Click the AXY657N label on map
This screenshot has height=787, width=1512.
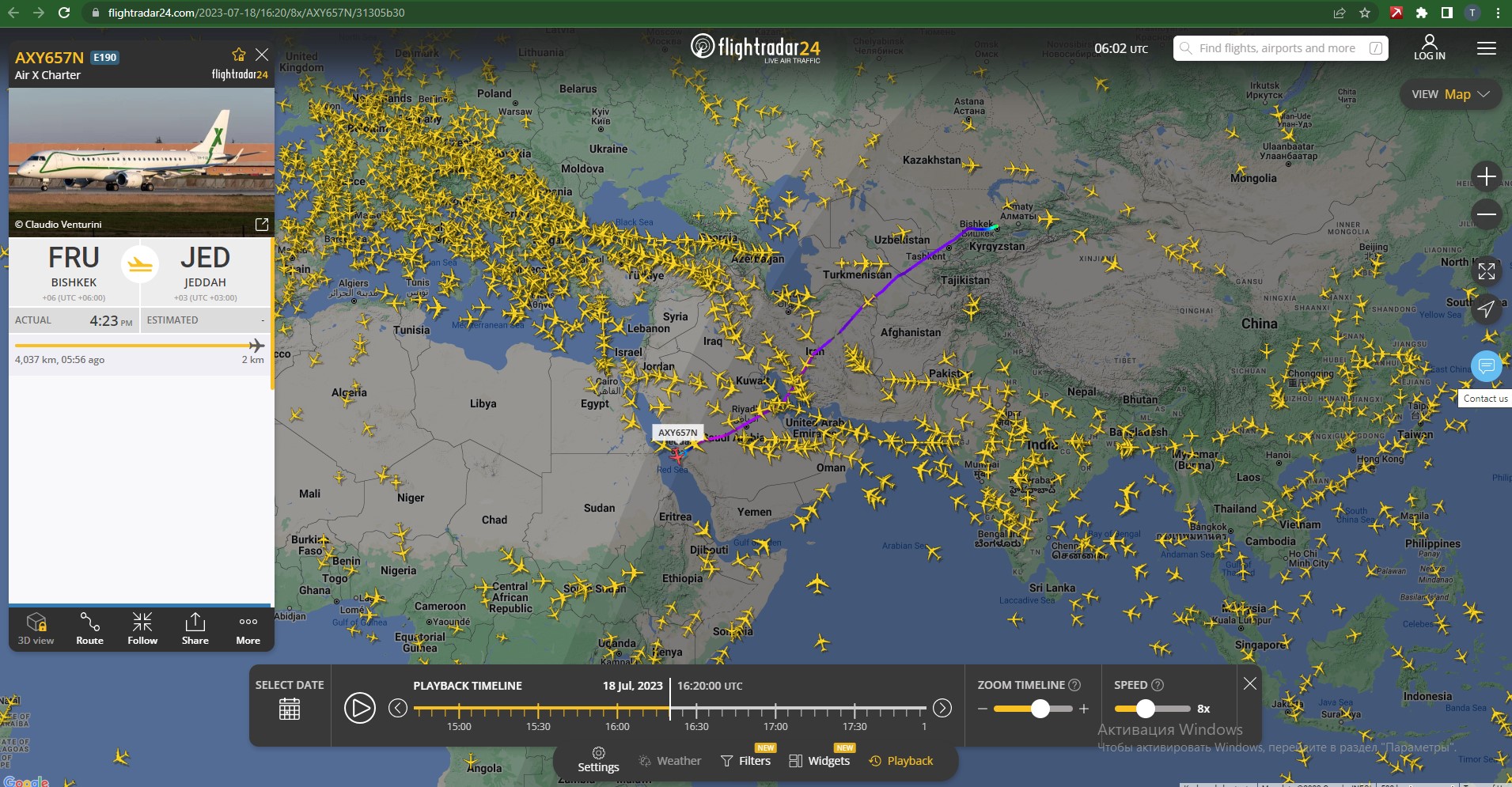click(x=678, y=433)
